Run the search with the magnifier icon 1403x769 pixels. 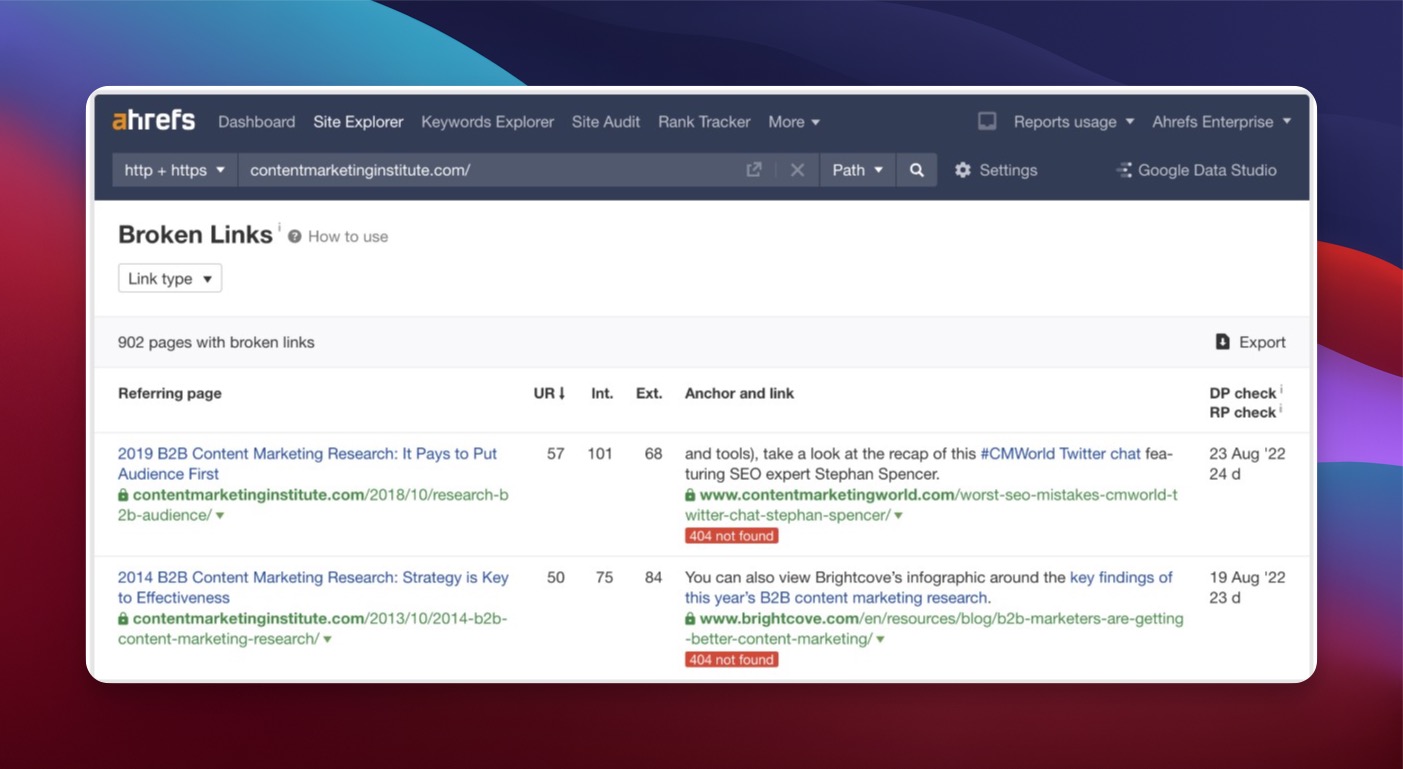(x=916, y=170)
